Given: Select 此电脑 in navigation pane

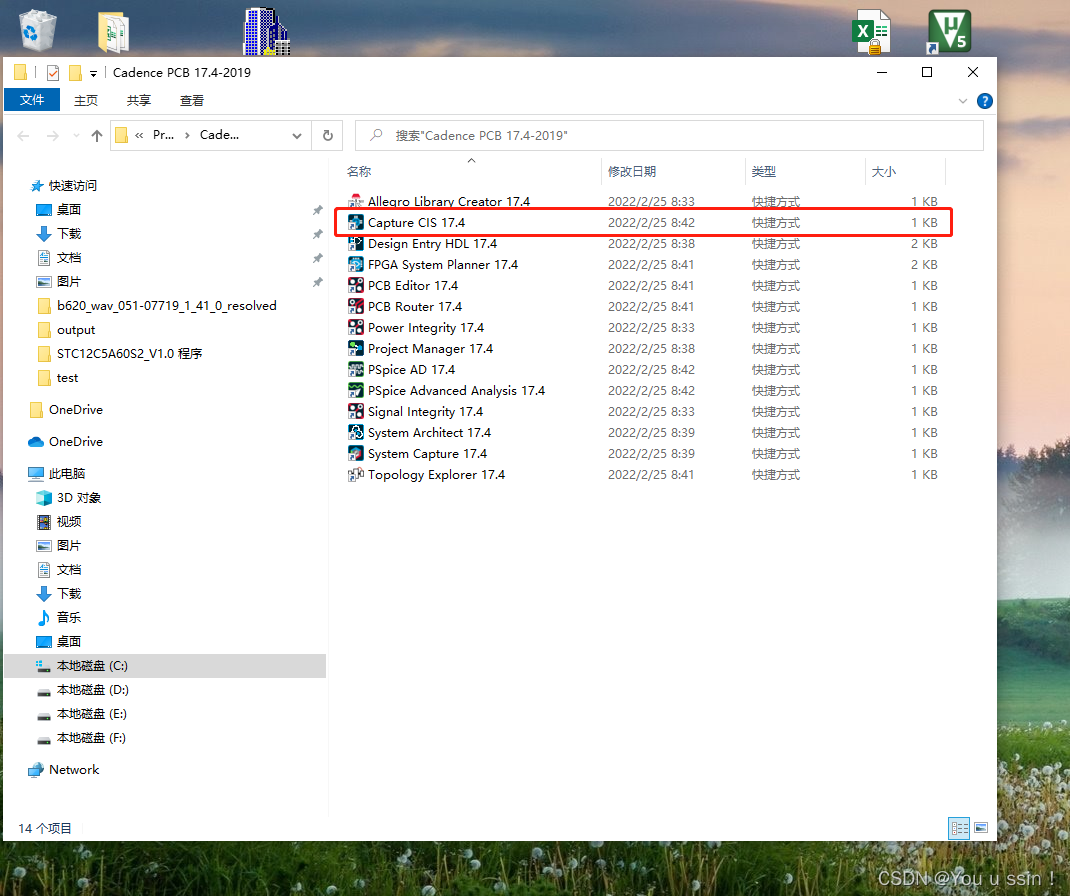Looking at the screenshot, I should (67, 474).
